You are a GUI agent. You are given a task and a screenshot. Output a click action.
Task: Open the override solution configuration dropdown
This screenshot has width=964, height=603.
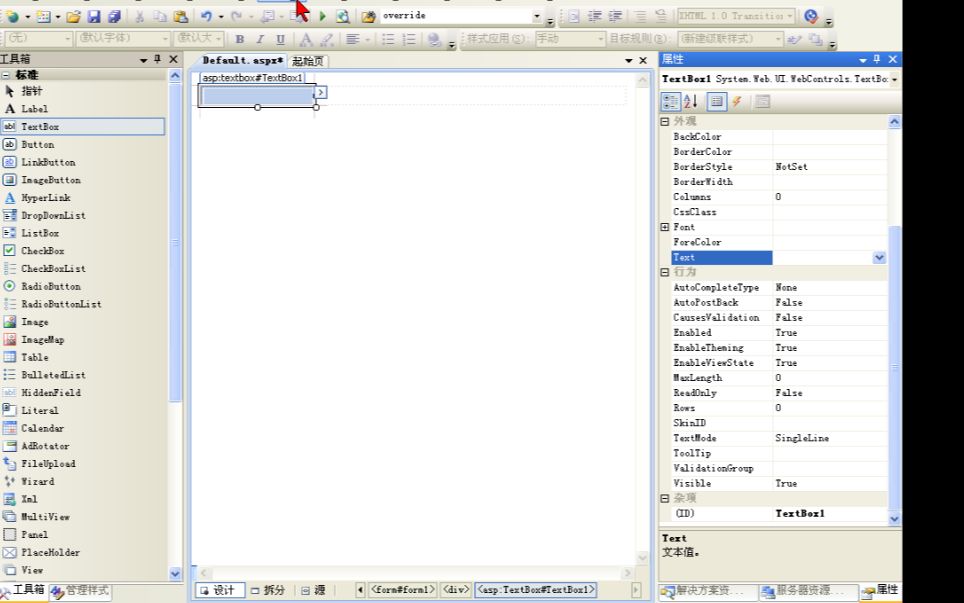(537, 16)
